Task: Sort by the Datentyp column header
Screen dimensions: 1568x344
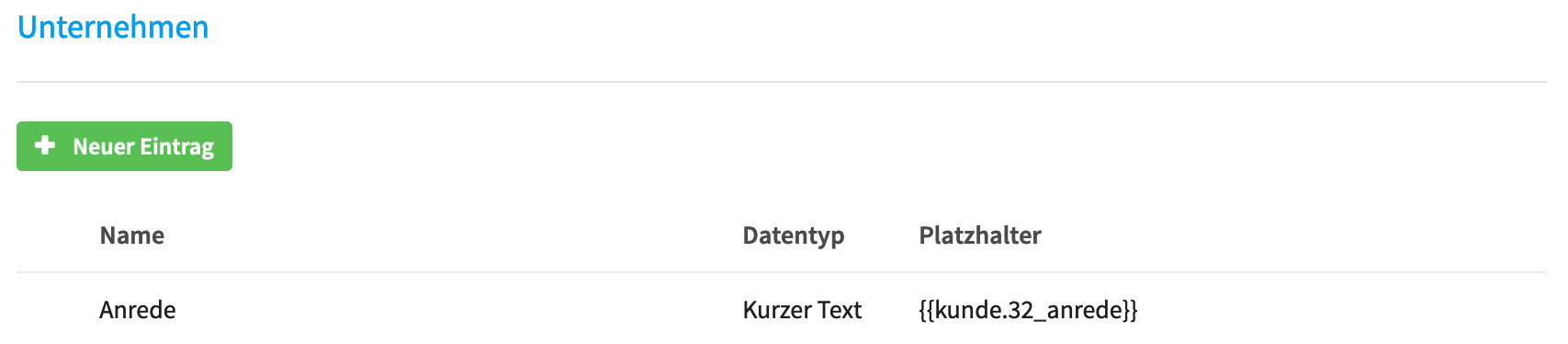Action: click(794, 235)
